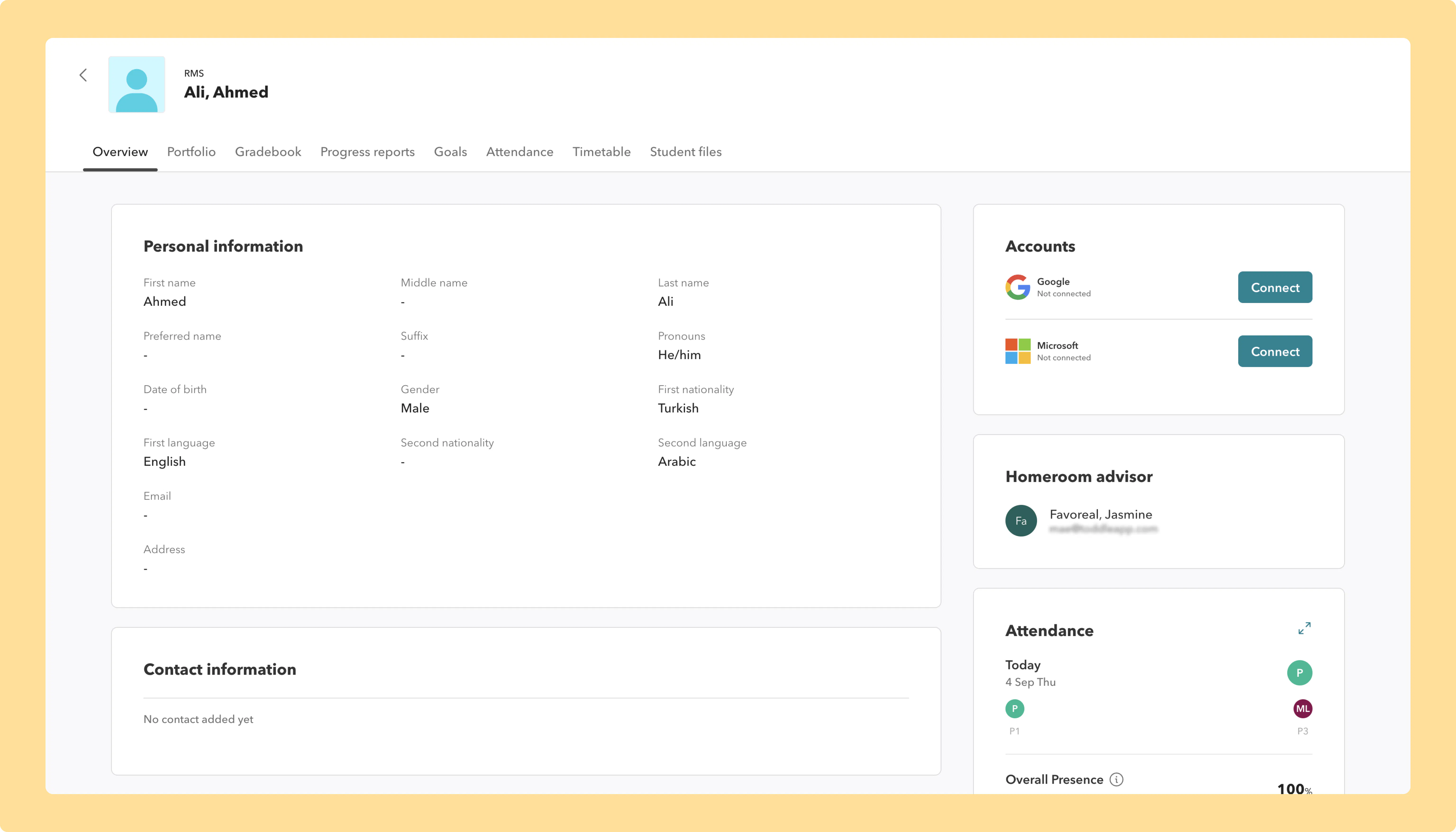Click the Microsoft Not connected status
The image size is (1456, 832).
pos(1064,358)
